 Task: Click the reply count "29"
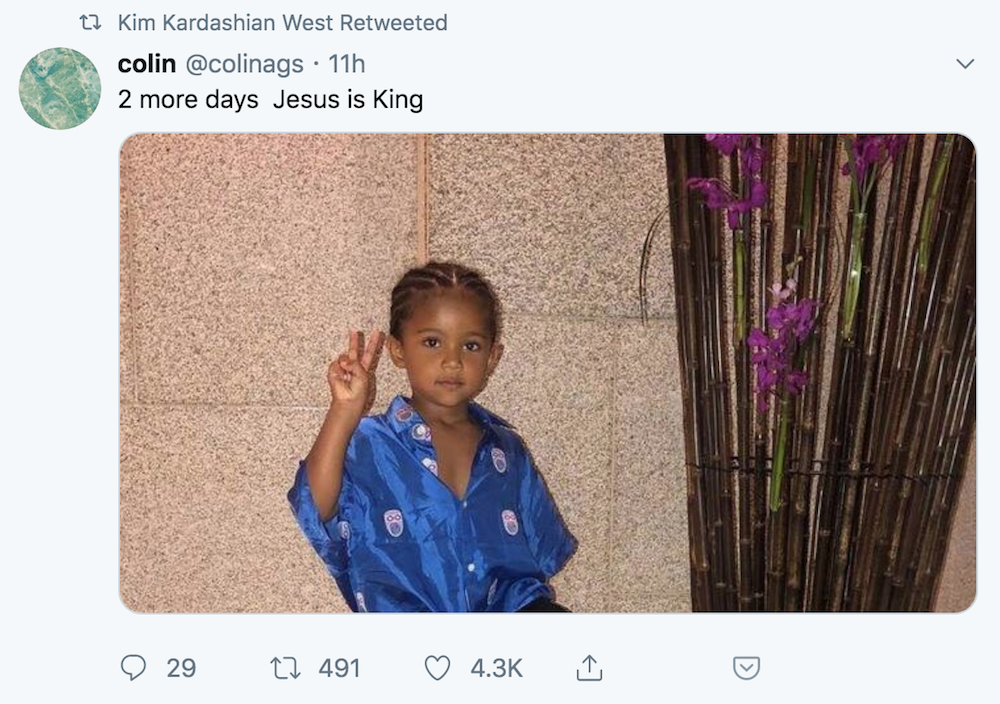181,668
